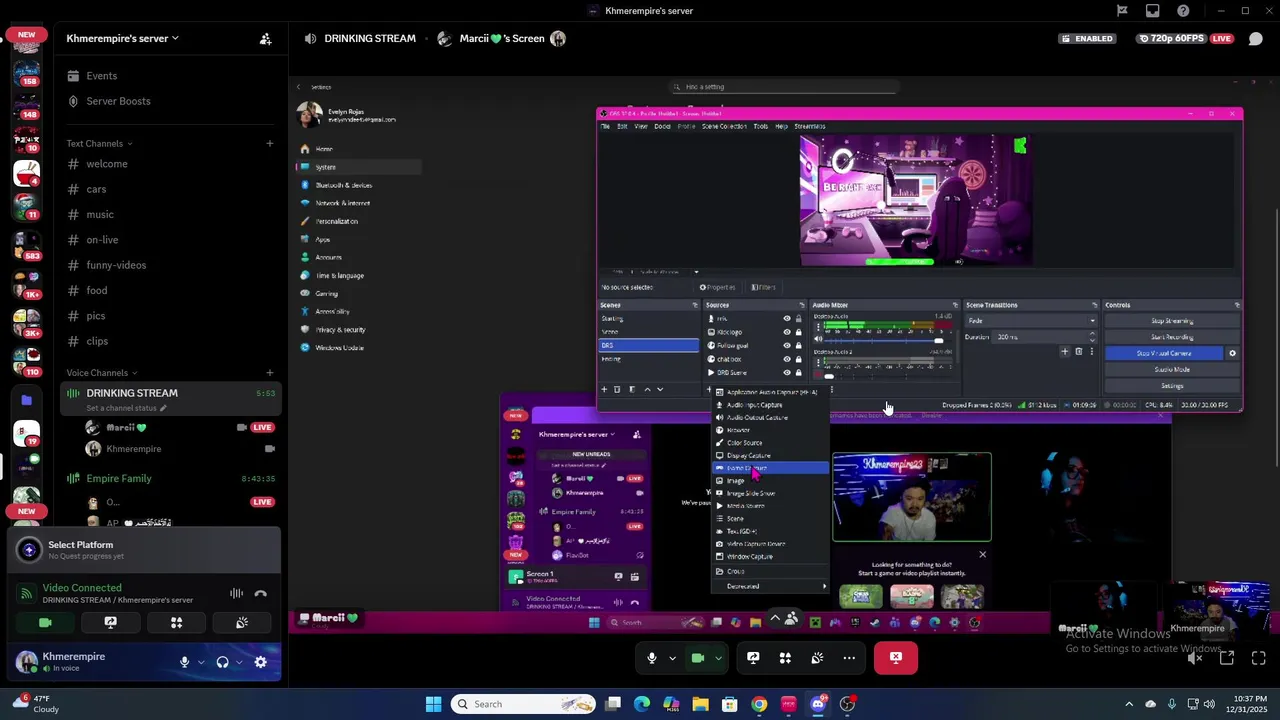Create a new voice channel

point(269,373)
